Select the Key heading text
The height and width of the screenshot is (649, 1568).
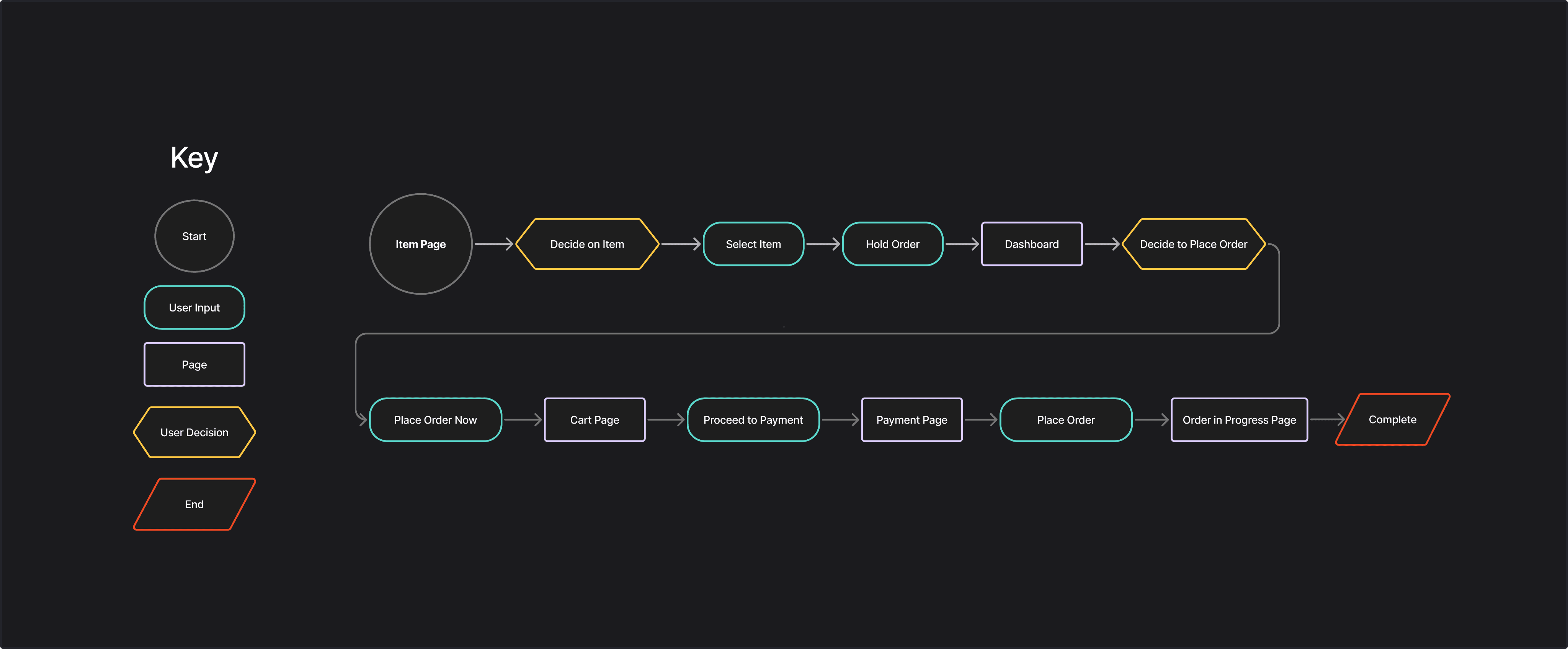coord(194,158)
